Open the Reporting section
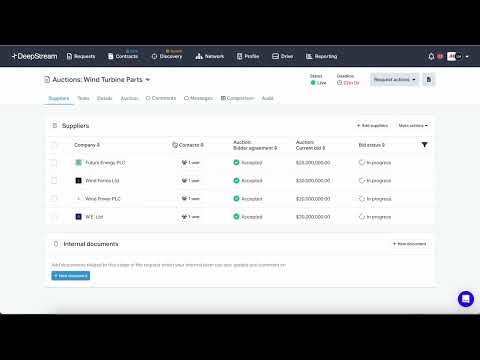 click(x=322, y=56)
